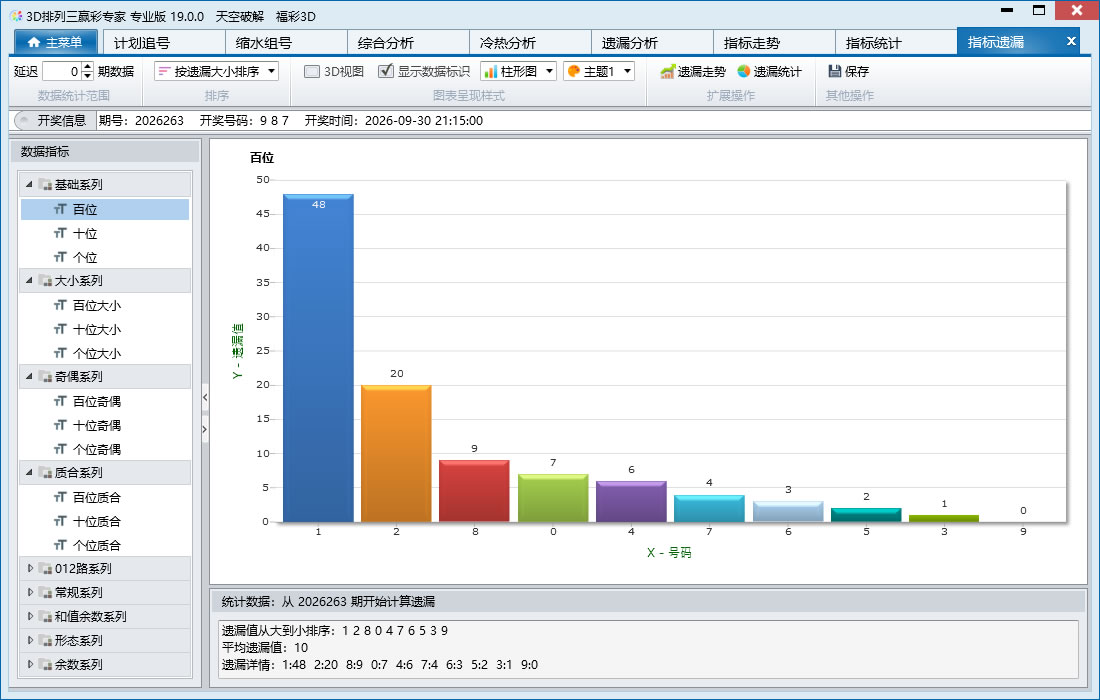Collapse the left panel with splitter arrow
The width and height of the screenshot is (1100, 700).
click(x=205, y=398)
